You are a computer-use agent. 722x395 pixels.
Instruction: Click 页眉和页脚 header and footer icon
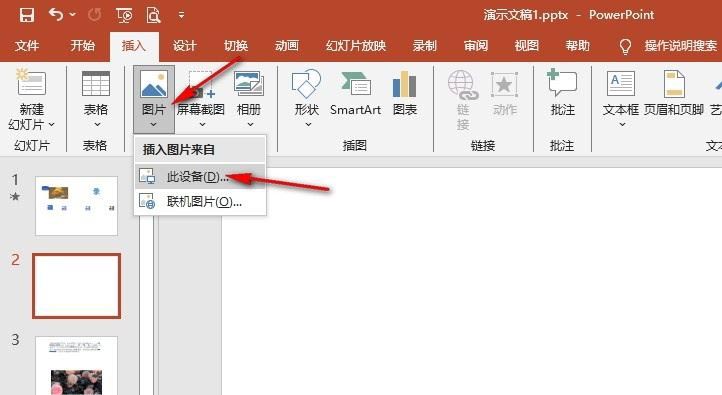click(674, 84)
